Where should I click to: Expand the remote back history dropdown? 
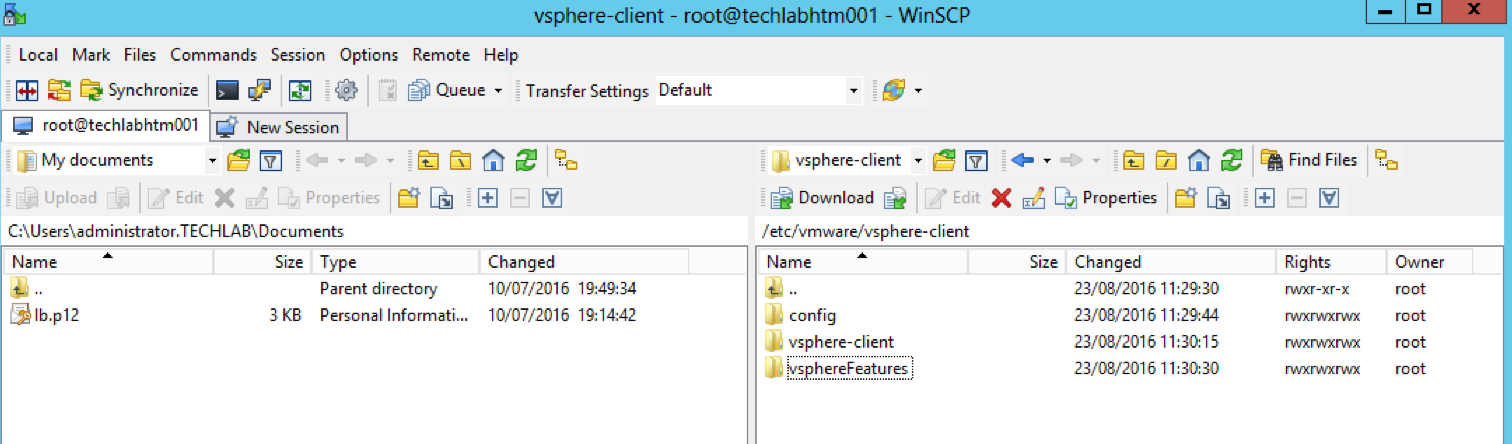click(x=1046, y=160)
